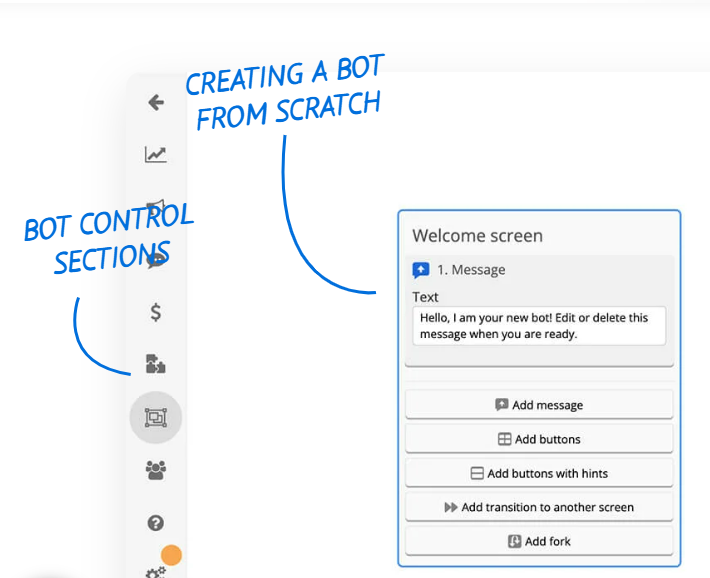Click Add transition to another screen
Viewport: 710px width, 578px height.
[539, 507]
